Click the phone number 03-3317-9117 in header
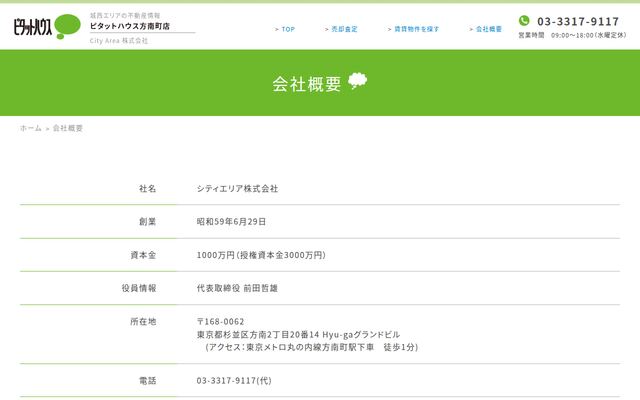Screen dimensions: 640x400 (578, 21)
